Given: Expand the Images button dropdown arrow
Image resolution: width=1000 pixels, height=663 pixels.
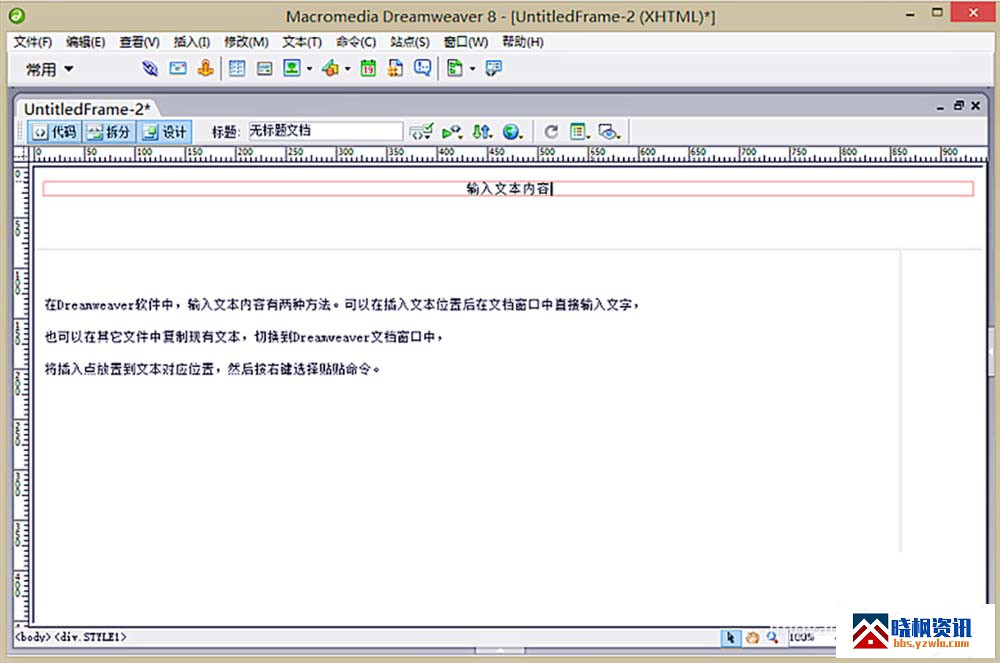Looking at the screenshot, I should tap(309, 69).
